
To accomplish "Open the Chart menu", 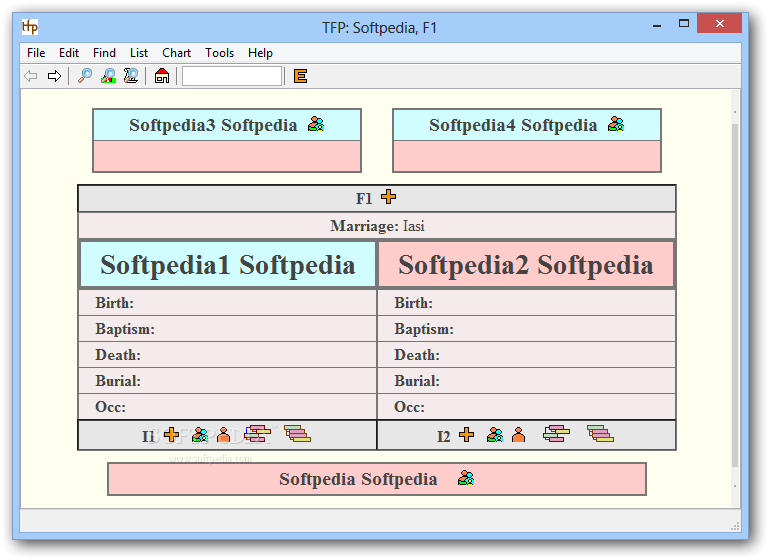I will tap(177, 52).
